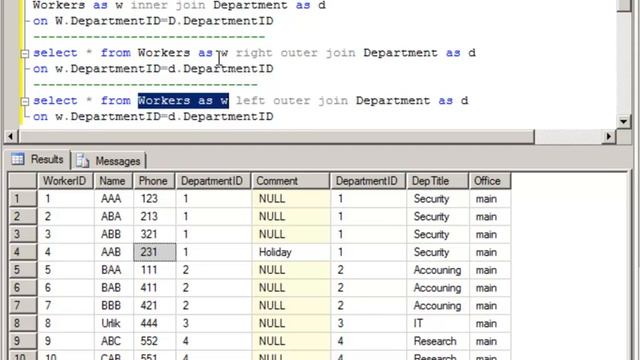
Task: Click the editor horizontal scrollbar right arrow
Action: [x=609, y=136]
